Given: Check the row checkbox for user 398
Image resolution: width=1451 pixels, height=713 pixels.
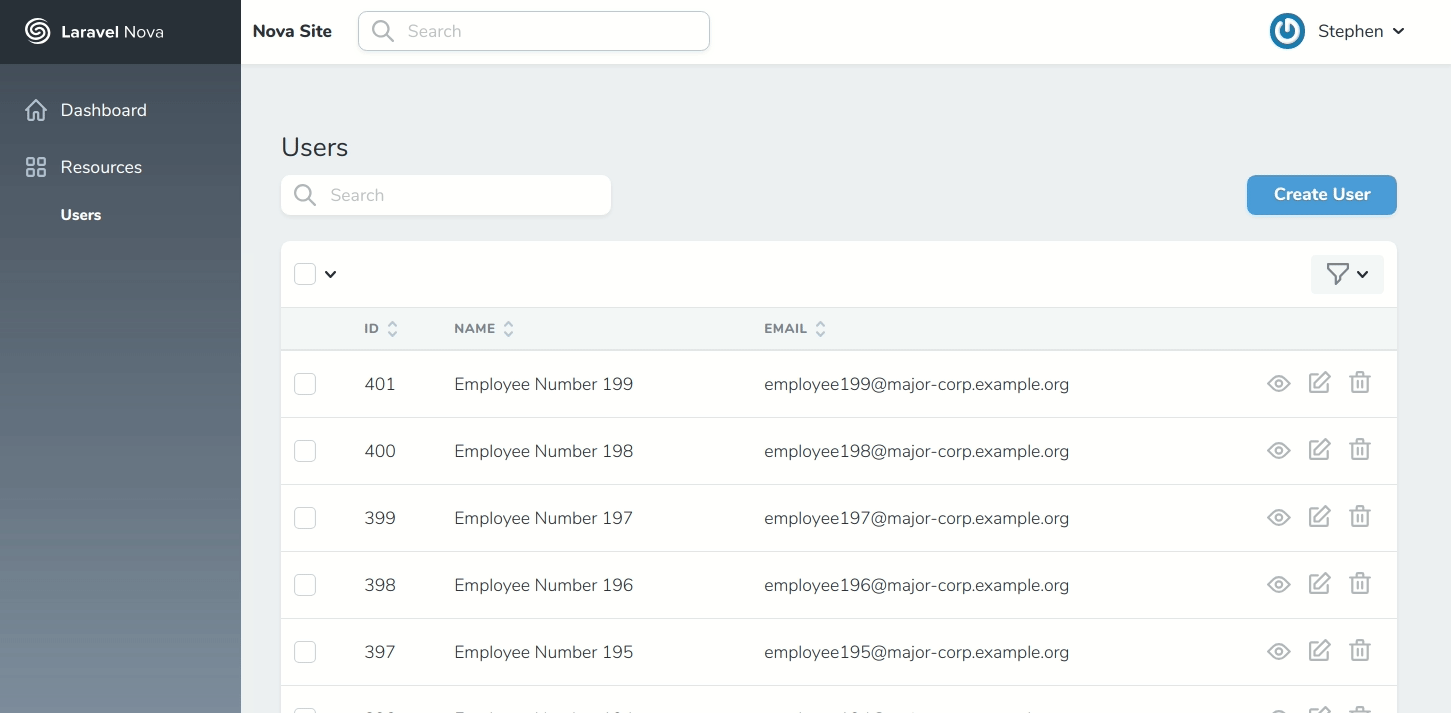Looking at the screenshot, I should click(x=305, y=584).
